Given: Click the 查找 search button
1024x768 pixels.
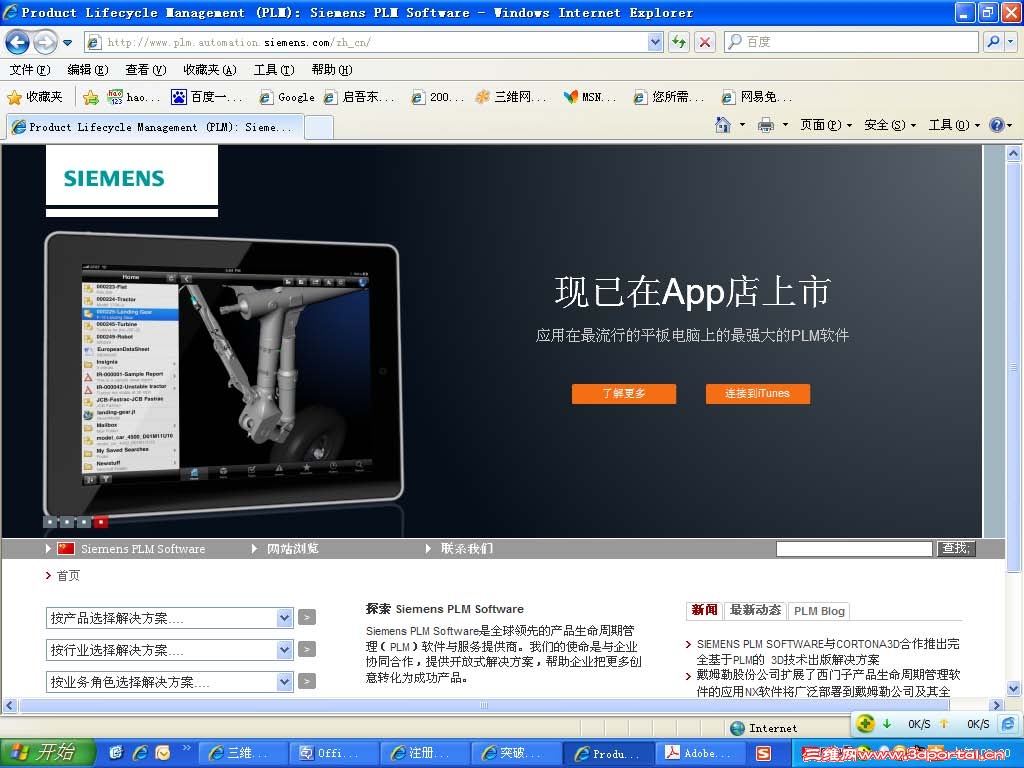Looking at the screenshot, I should point(956,549).
